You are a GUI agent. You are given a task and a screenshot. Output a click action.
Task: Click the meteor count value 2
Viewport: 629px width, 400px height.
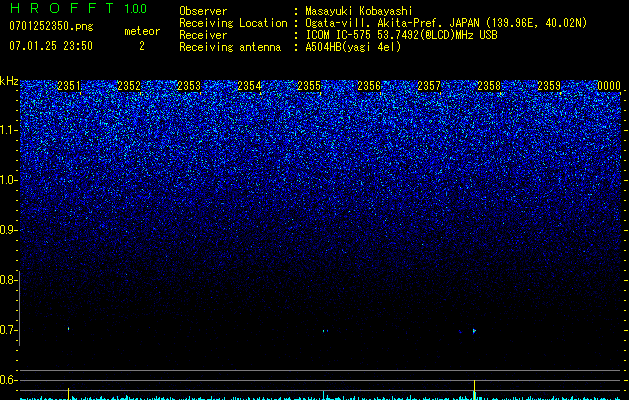point(142,46)
